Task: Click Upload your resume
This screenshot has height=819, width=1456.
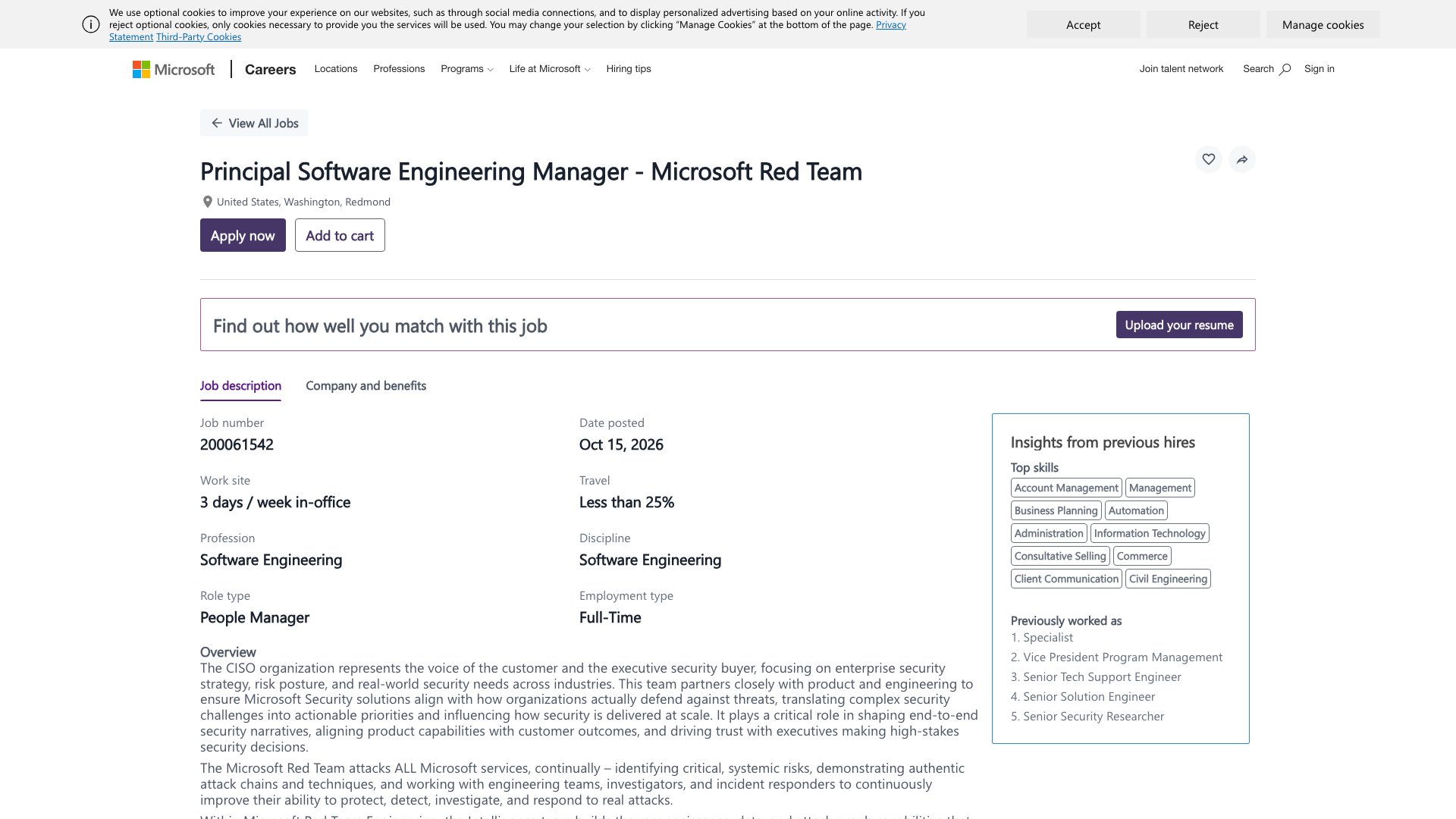Action: [1179, 325]
